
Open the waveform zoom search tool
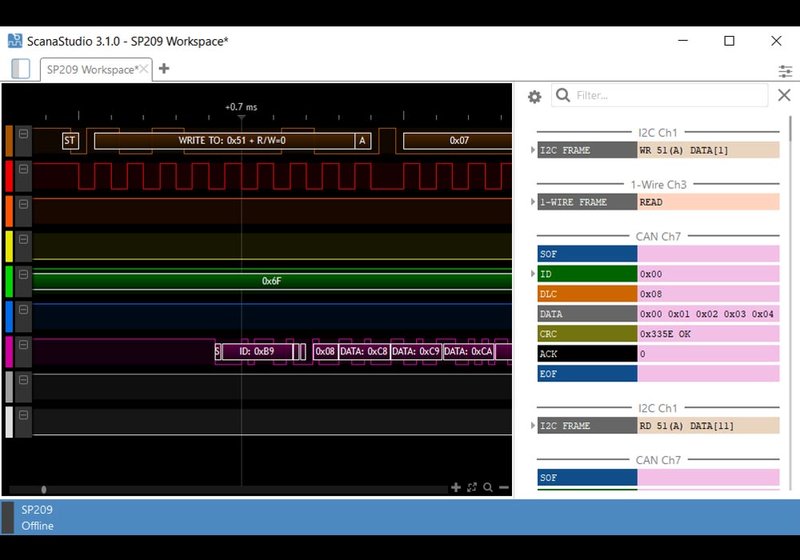pos(488,487)
